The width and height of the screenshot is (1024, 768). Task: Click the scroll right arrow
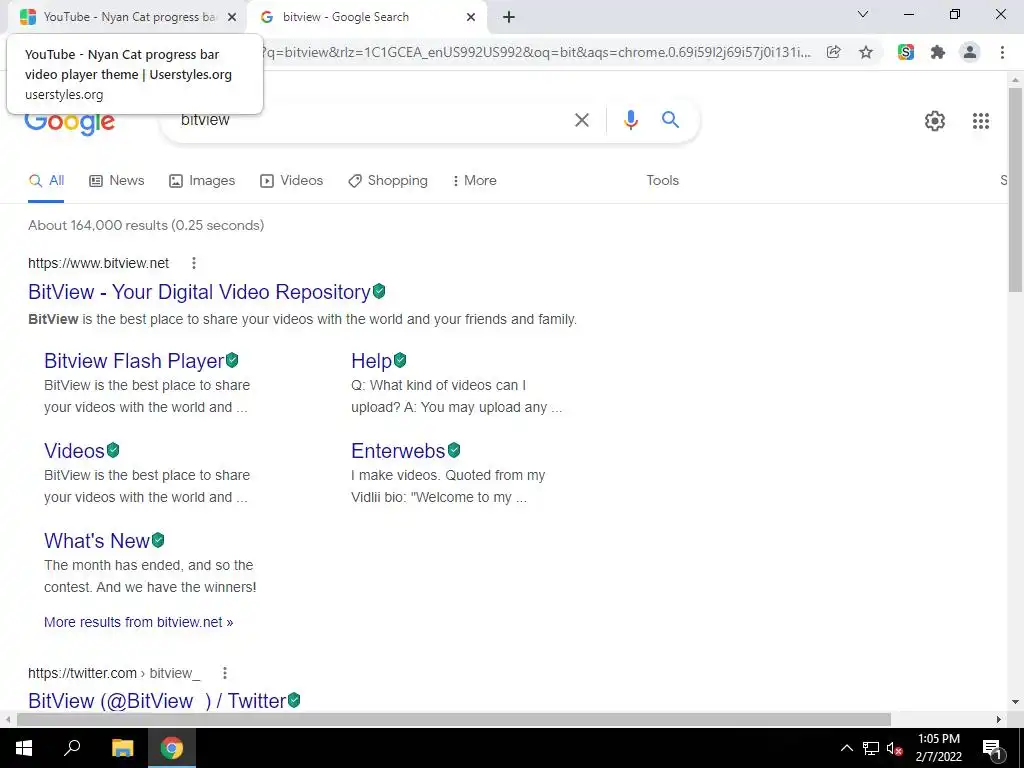click(999, 720)
